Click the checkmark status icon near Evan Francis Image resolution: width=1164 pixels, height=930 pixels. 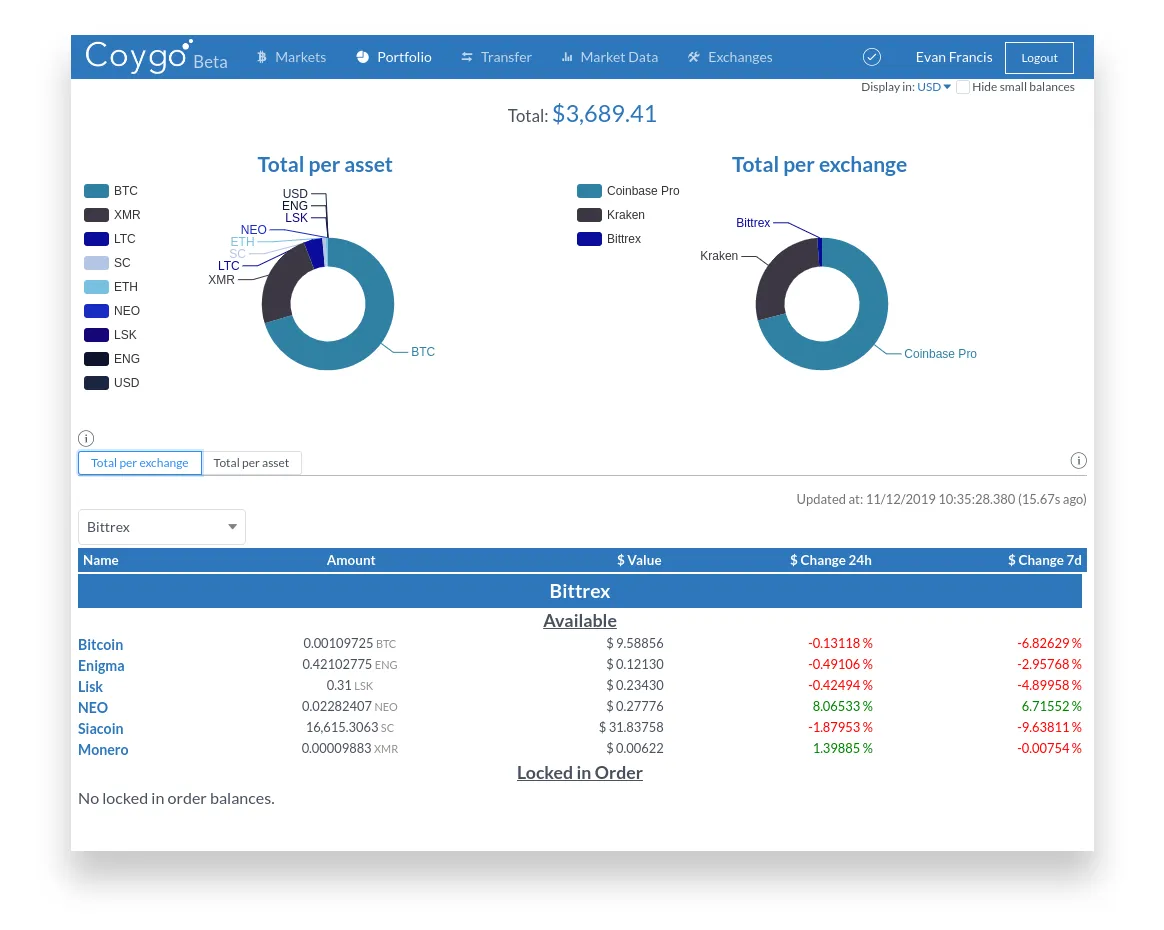pyautogui.click(x=872, y=57)
